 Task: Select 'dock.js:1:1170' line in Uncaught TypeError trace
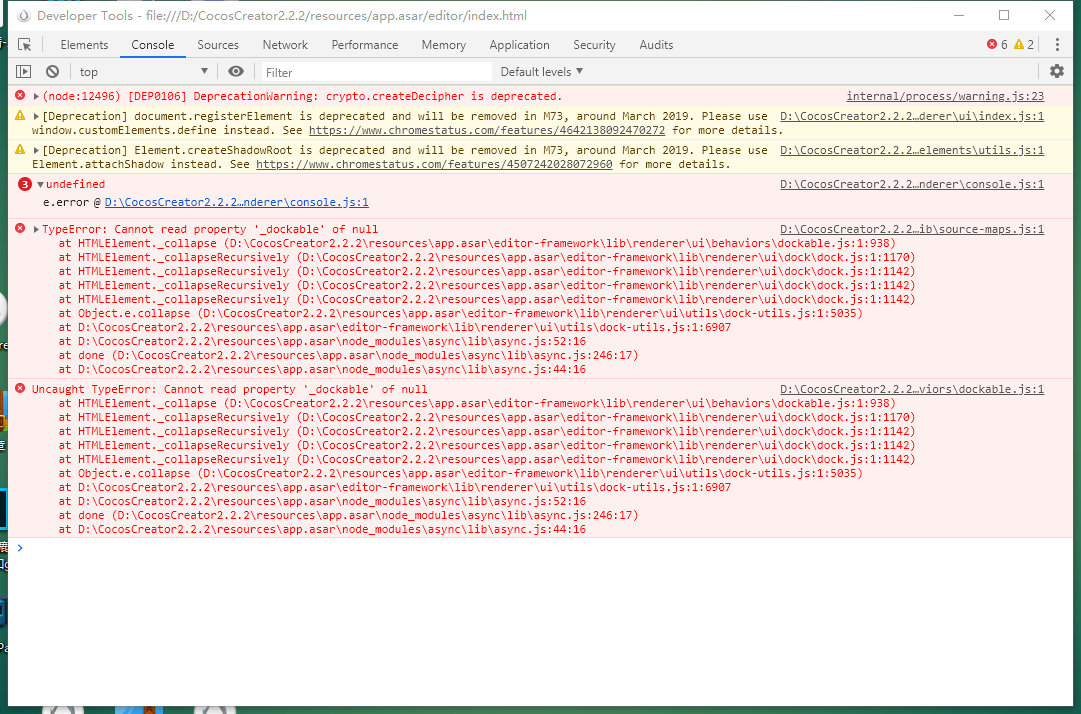tap(487, 418)
